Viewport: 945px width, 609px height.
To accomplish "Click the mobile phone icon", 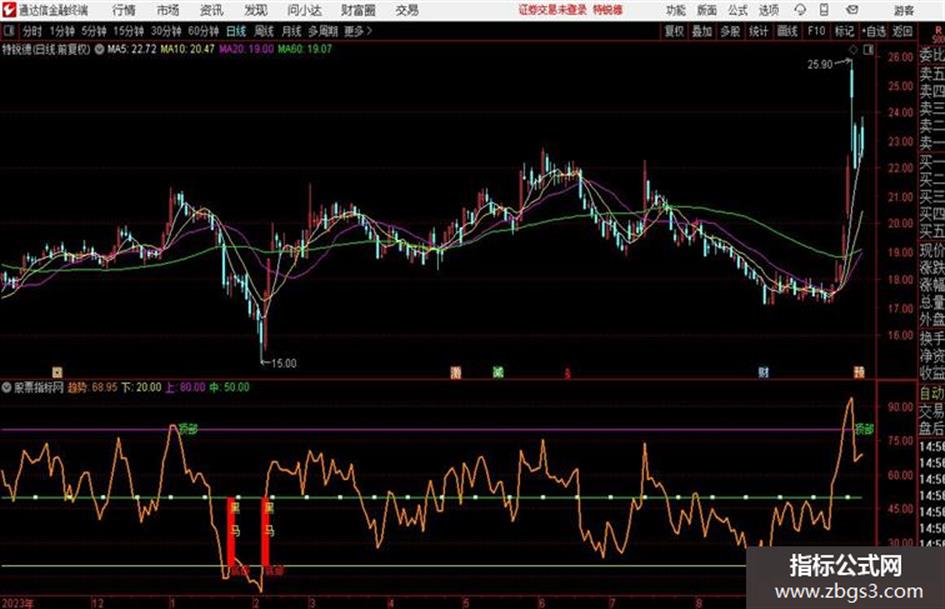I will tap(824, 10).
